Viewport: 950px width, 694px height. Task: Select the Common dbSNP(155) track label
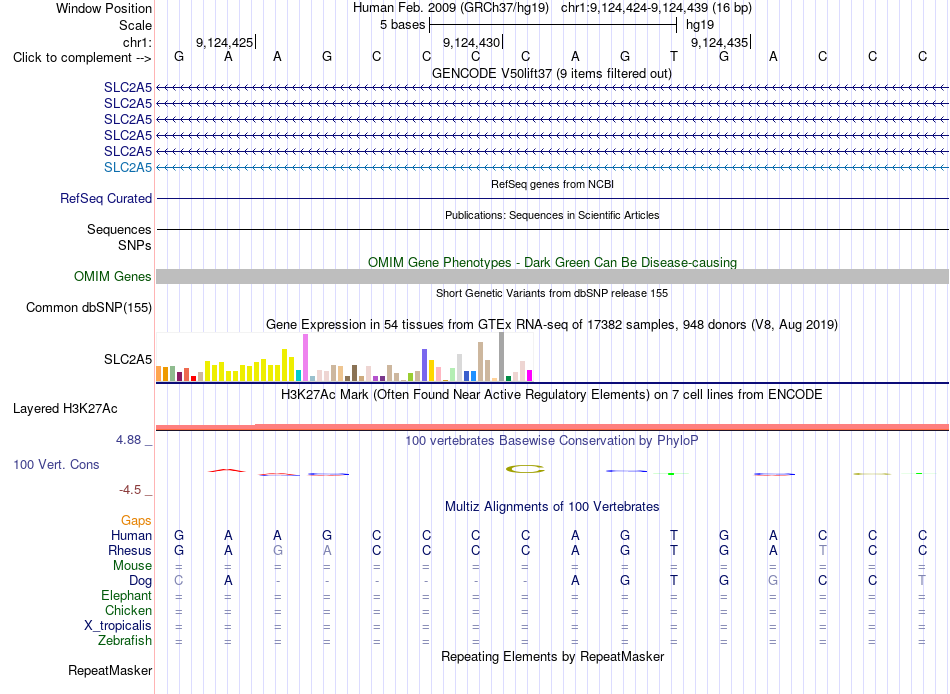point(89,307)
